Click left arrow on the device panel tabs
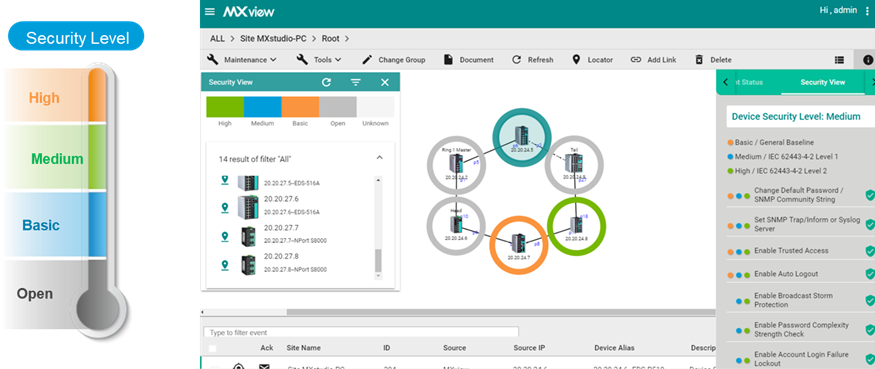 725,82
